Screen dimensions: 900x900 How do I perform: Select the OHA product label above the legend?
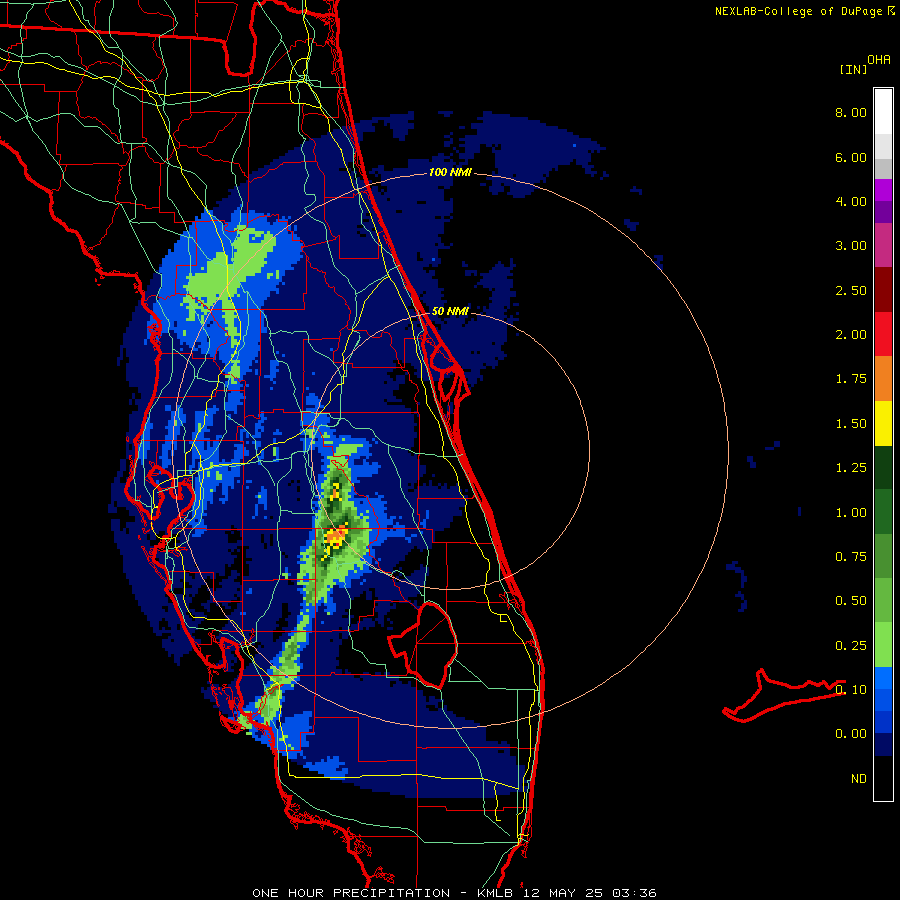(x=879, y=59)
